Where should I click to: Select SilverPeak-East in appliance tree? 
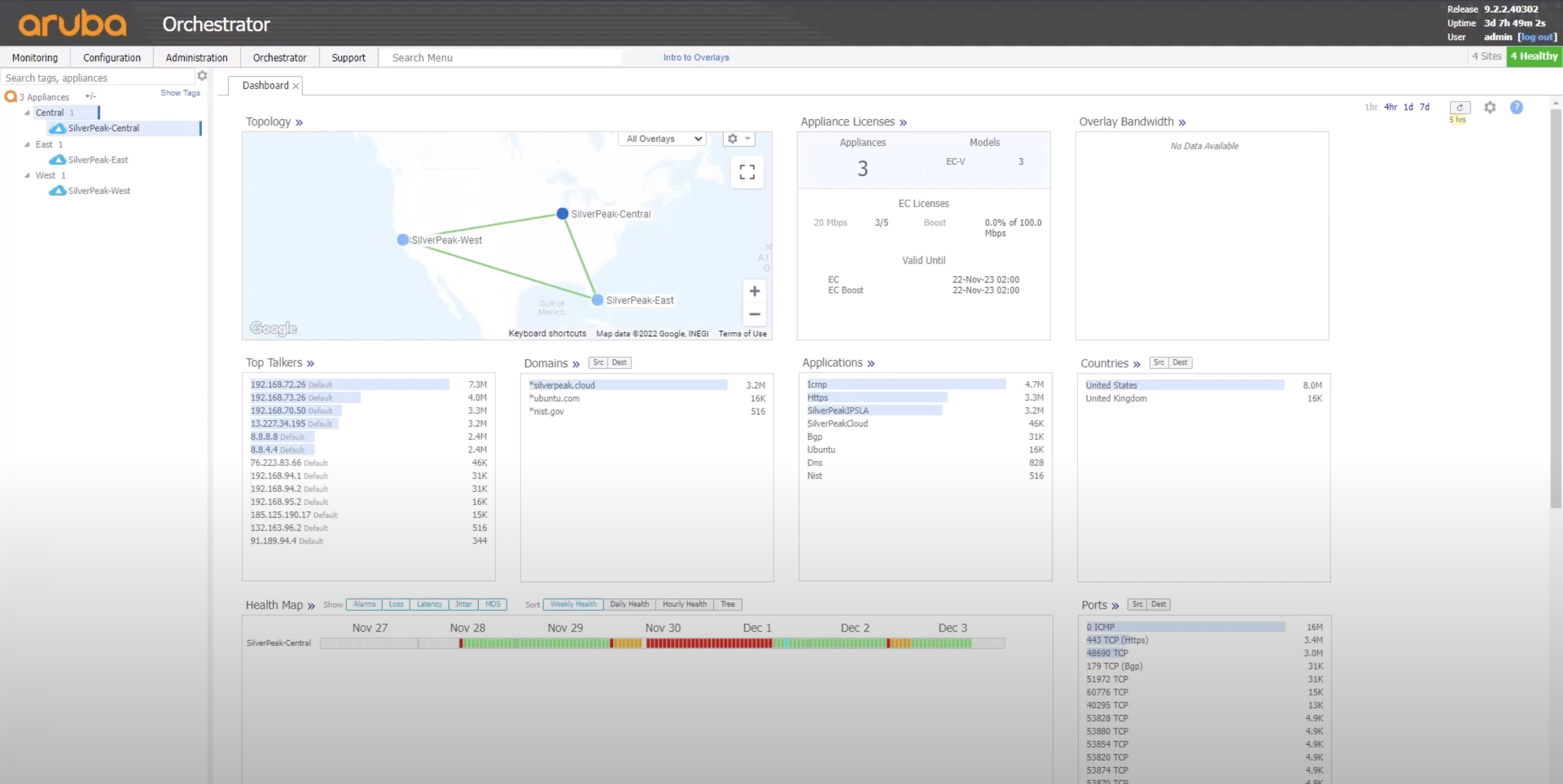point(98,160)
